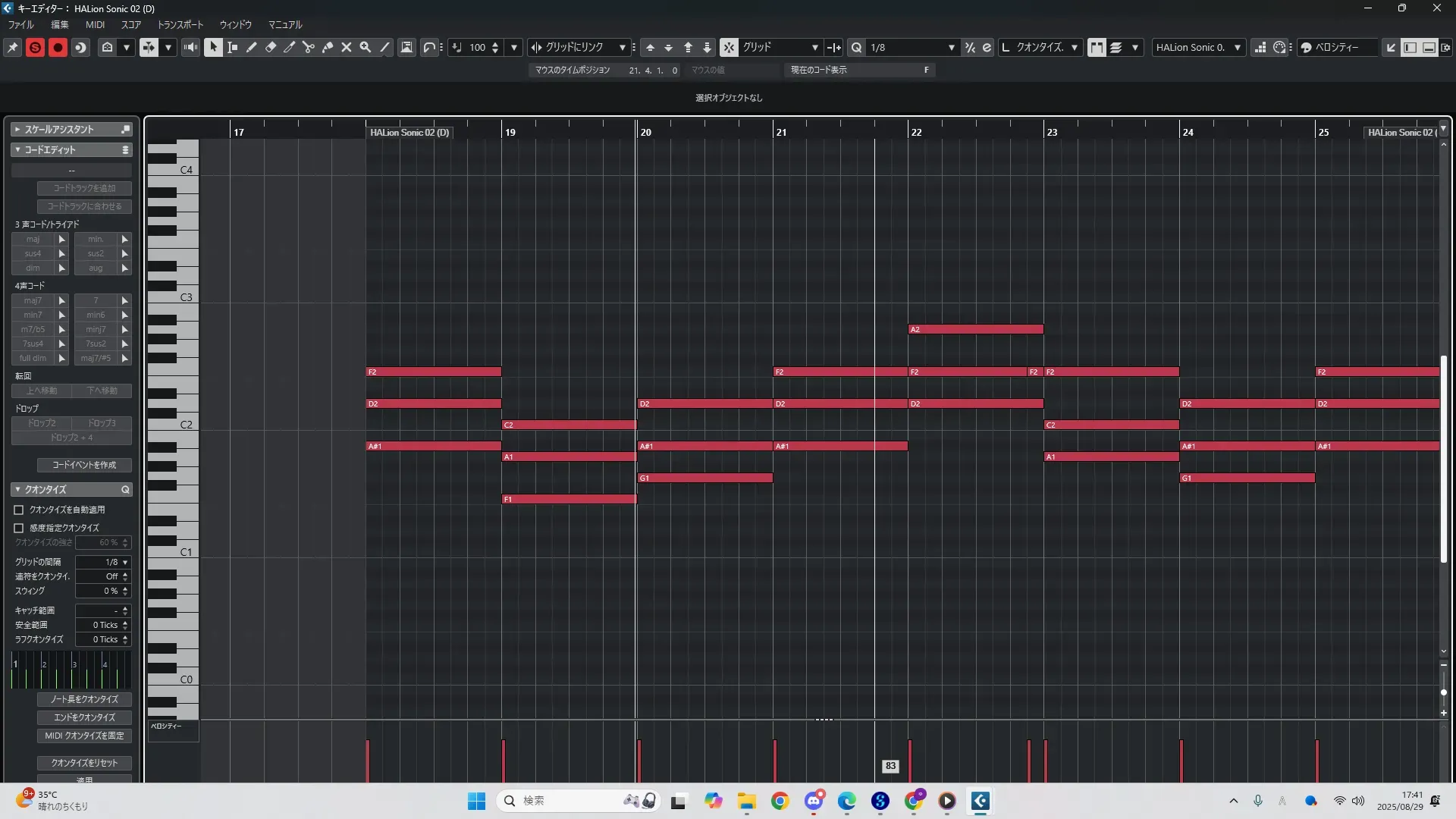1456x819 pixels.
Task: Click the コードイベントを作成 button
Action: pyautogui.click(x=84, y=465)
